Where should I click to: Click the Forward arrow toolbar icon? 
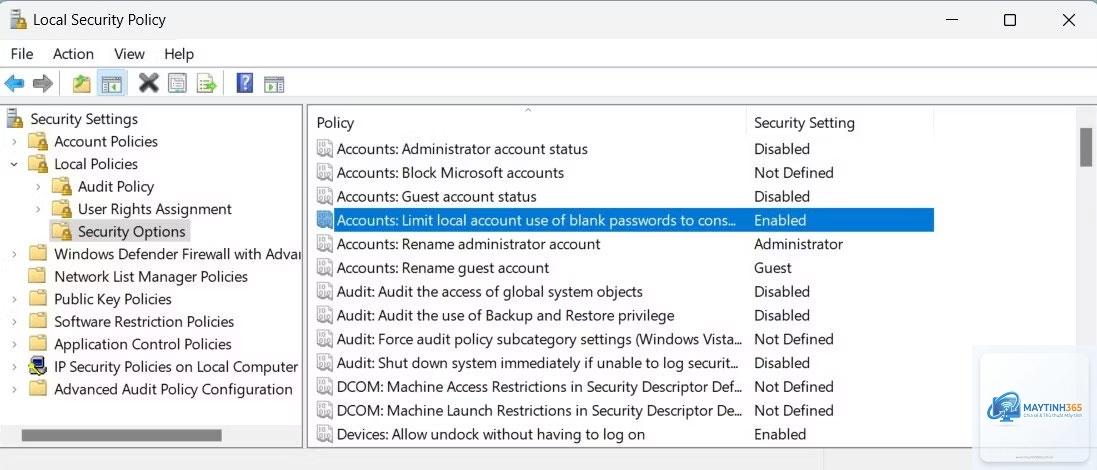43,84
